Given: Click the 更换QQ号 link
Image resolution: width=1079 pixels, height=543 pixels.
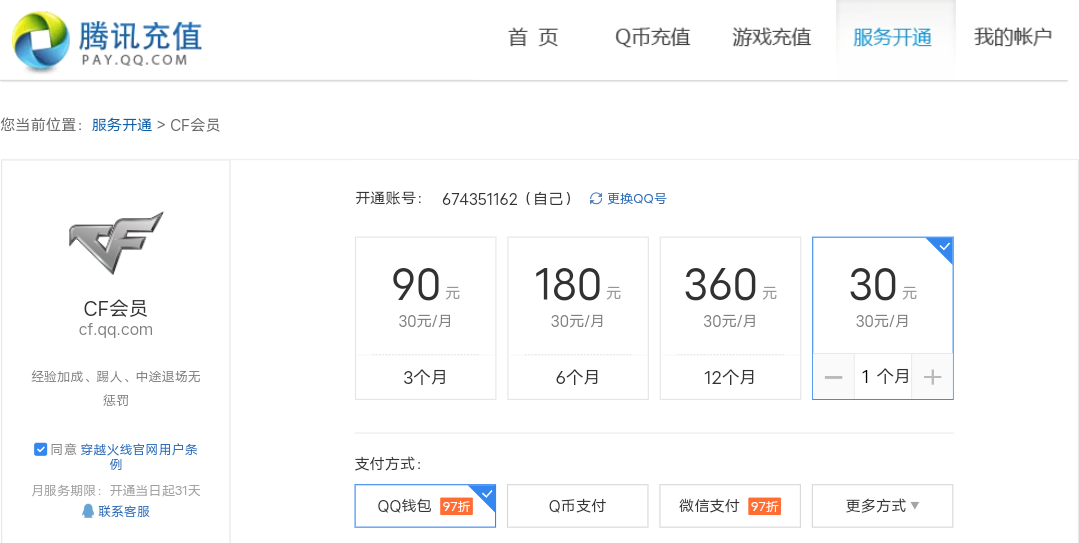Looking at the screenshot, I should [637, 199].
